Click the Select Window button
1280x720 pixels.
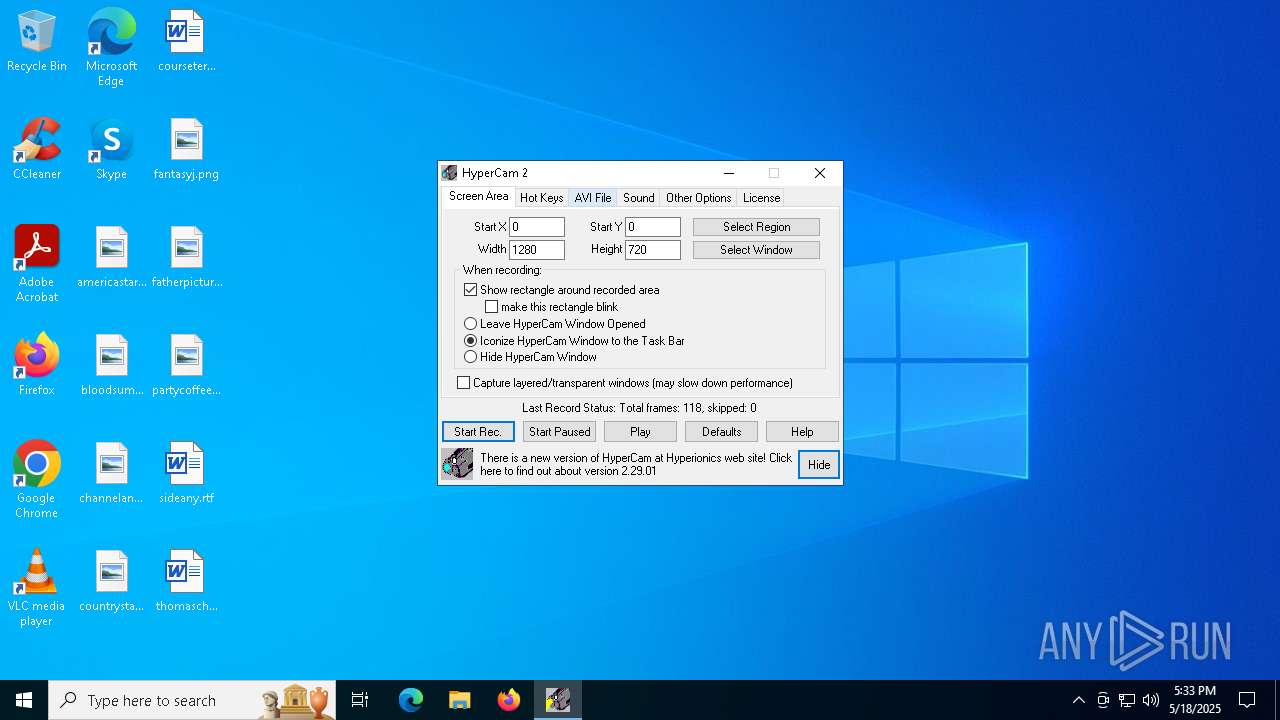pyautogui.click(x=756, y=250)
